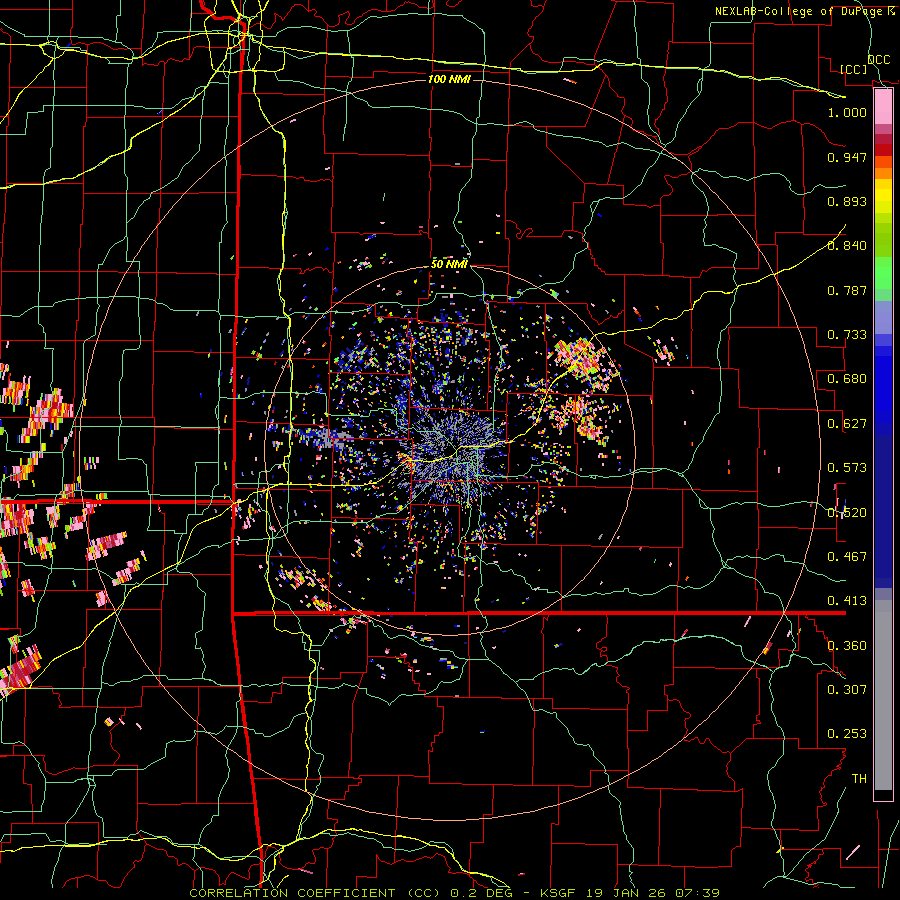Select the 0.627 scale value

tap(847, 424)
